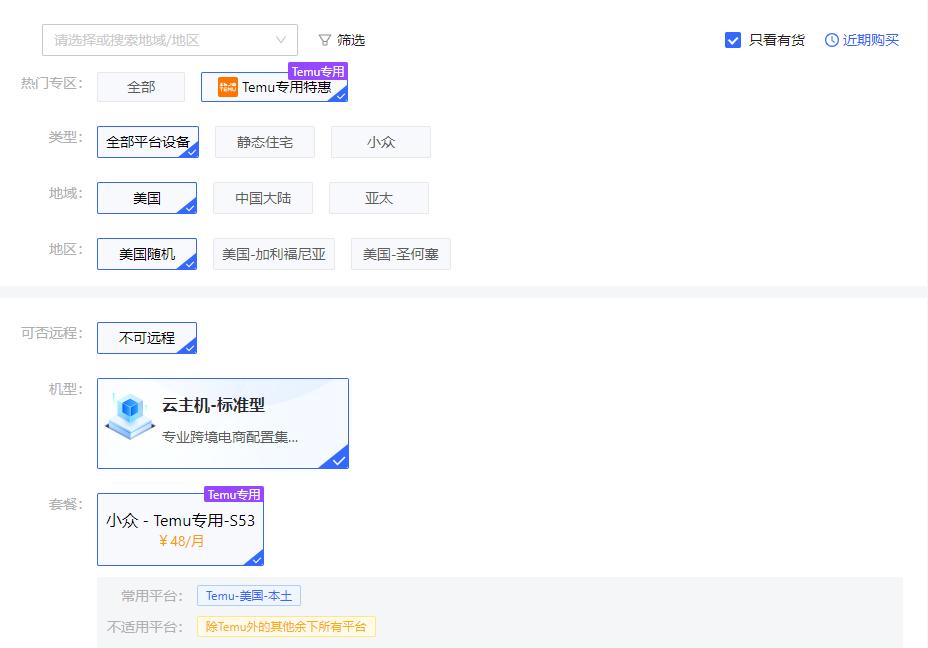
Task: Click the purple Temu专用 badge on hot zone
Action: [318, 71]
